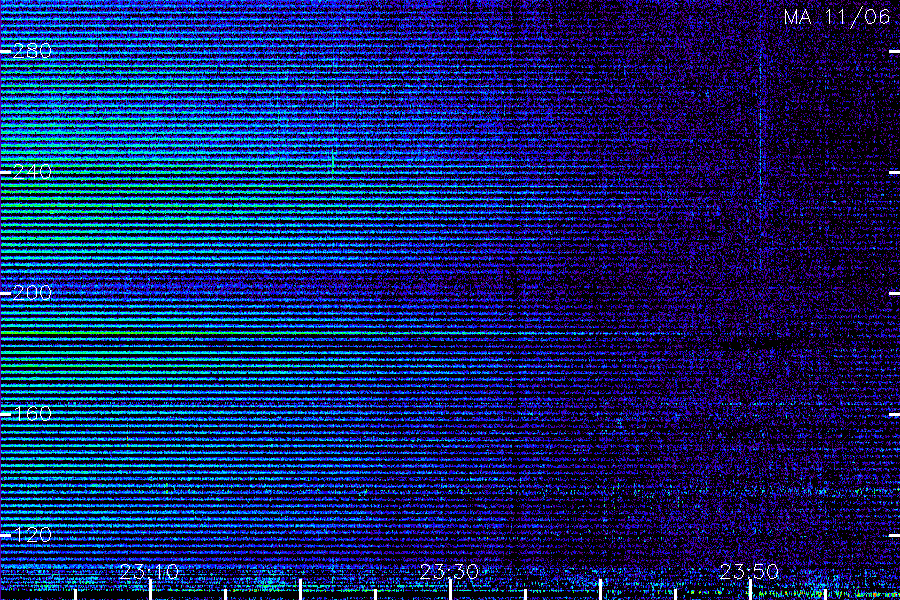Click the 240 frequency axis label
900x600 pixels.
pos(32,172)
